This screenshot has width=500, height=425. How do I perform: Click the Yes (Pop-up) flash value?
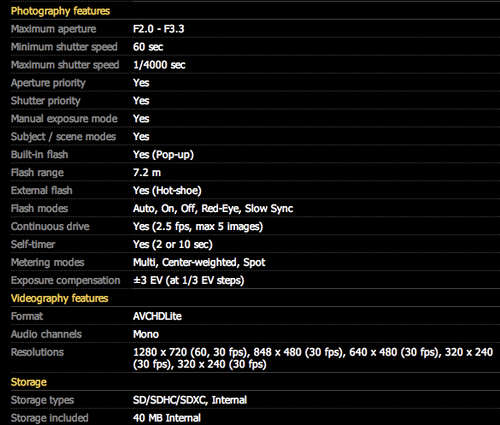163,155
